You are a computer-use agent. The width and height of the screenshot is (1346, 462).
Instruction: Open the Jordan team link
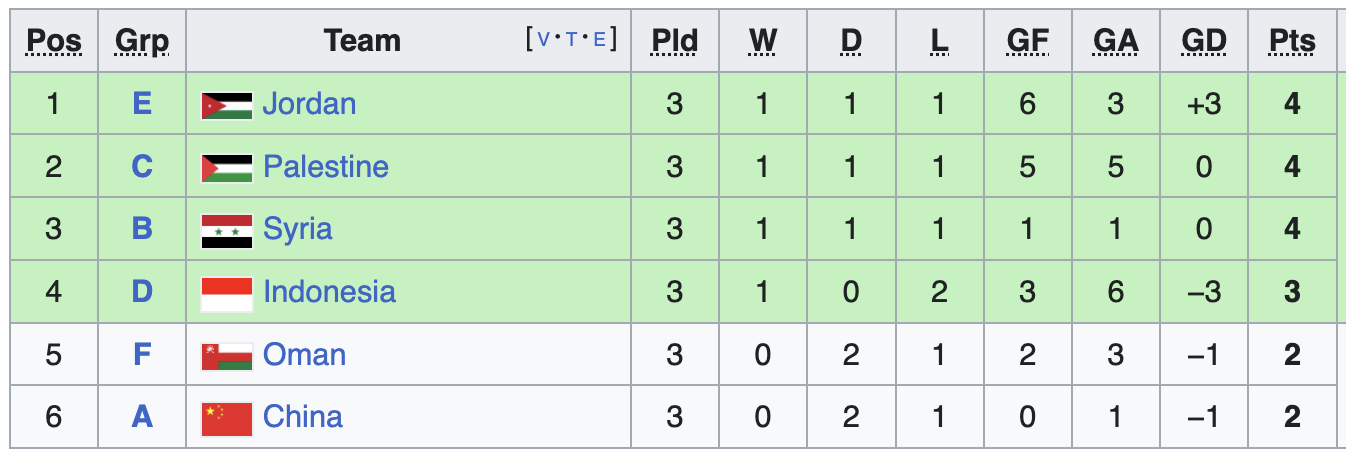[309, 104]
